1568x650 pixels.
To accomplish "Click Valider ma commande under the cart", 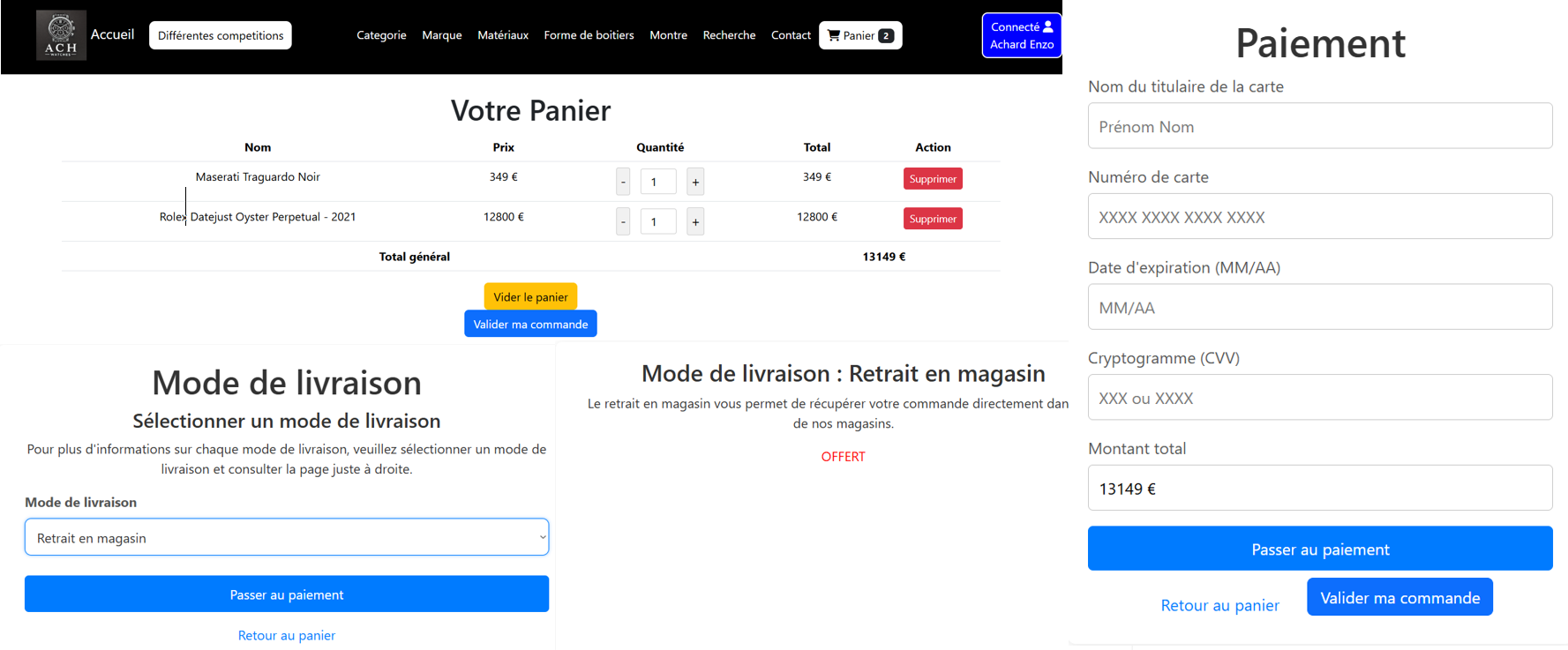I will (530, 324).
